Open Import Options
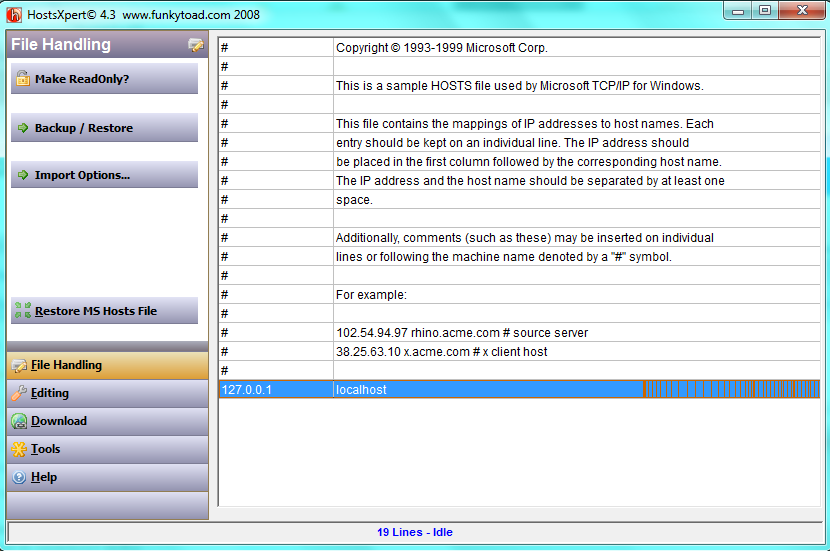 (104, 175)
